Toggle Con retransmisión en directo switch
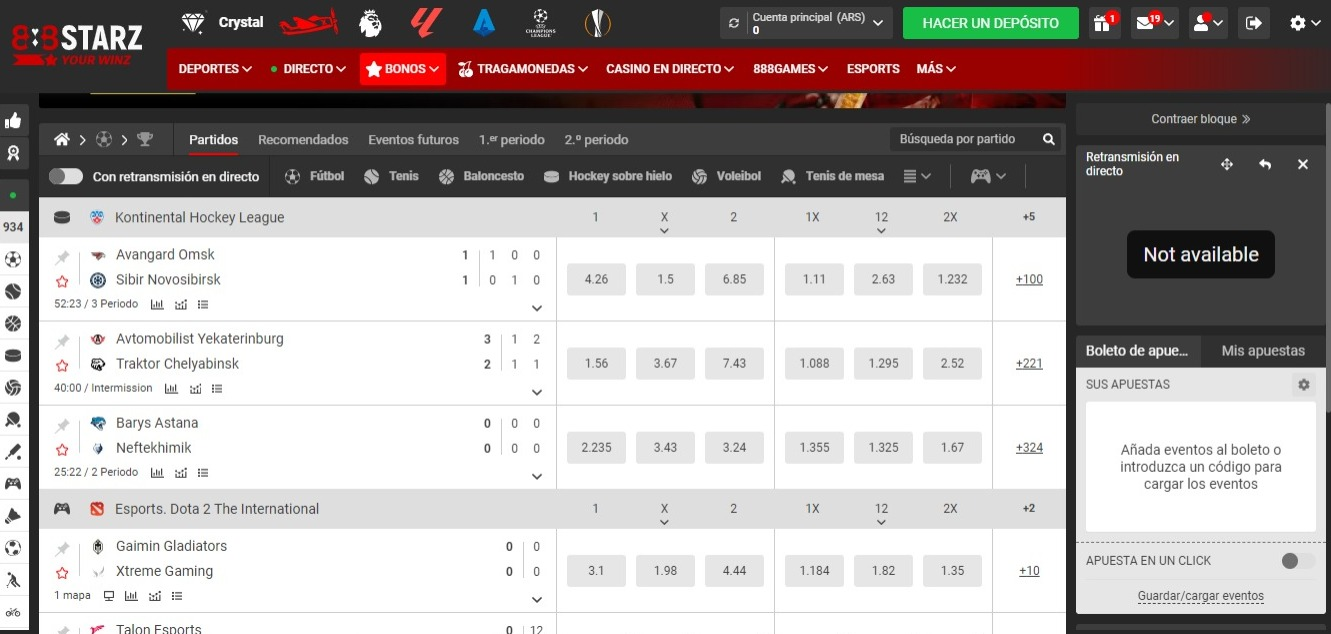Image resolution: width=1331 pixels, height=634 pixels. [x=66, y=176]
